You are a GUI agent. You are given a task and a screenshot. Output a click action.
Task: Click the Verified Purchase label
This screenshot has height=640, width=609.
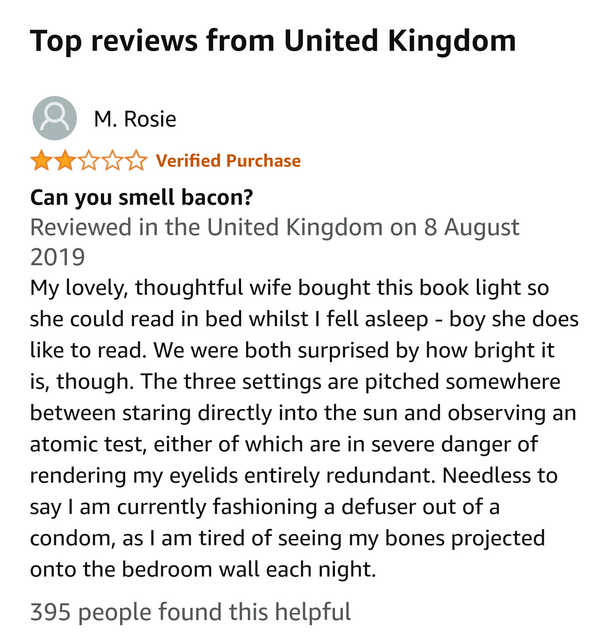pyautogui.click(x=228, y=160)
